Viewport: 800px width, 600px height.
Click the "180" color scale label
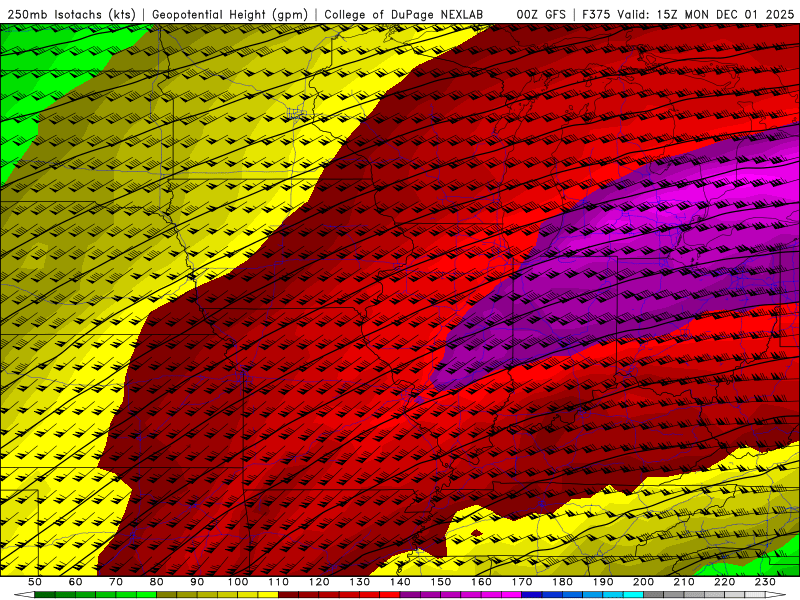tap(562, 582)
